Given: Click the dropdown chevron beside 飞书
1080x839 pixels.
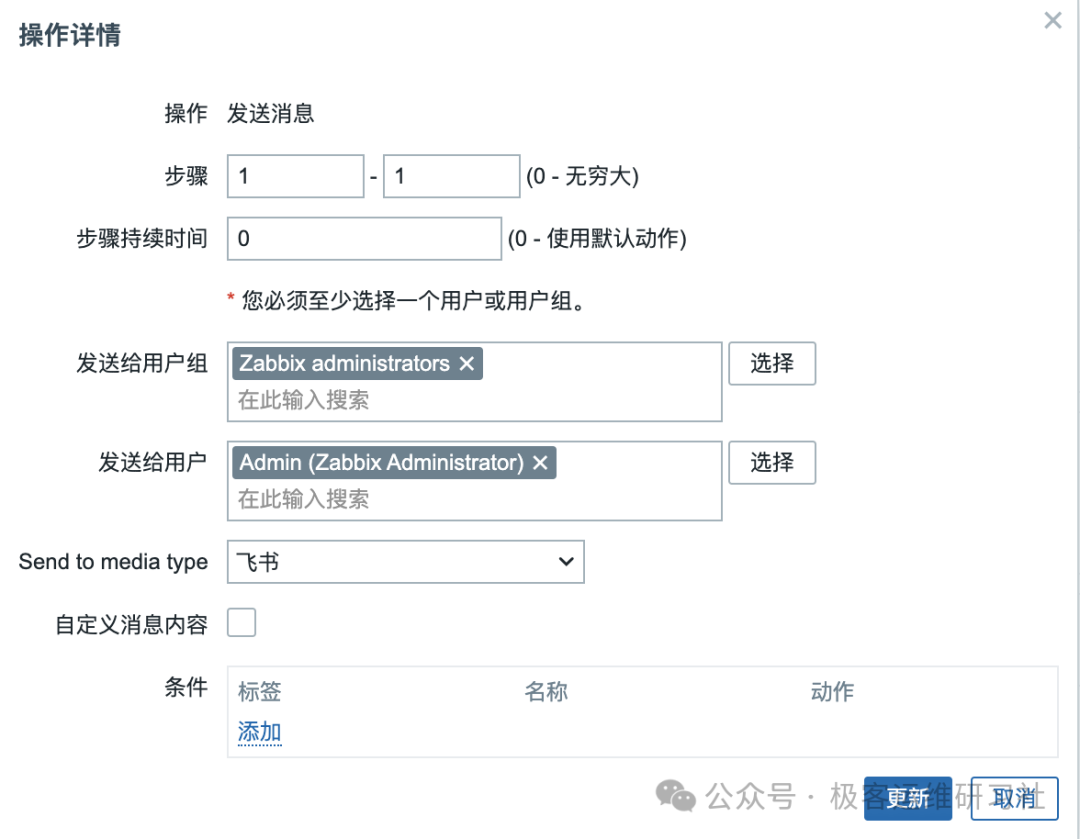Looking at the screenshot, I should [566, 561].
